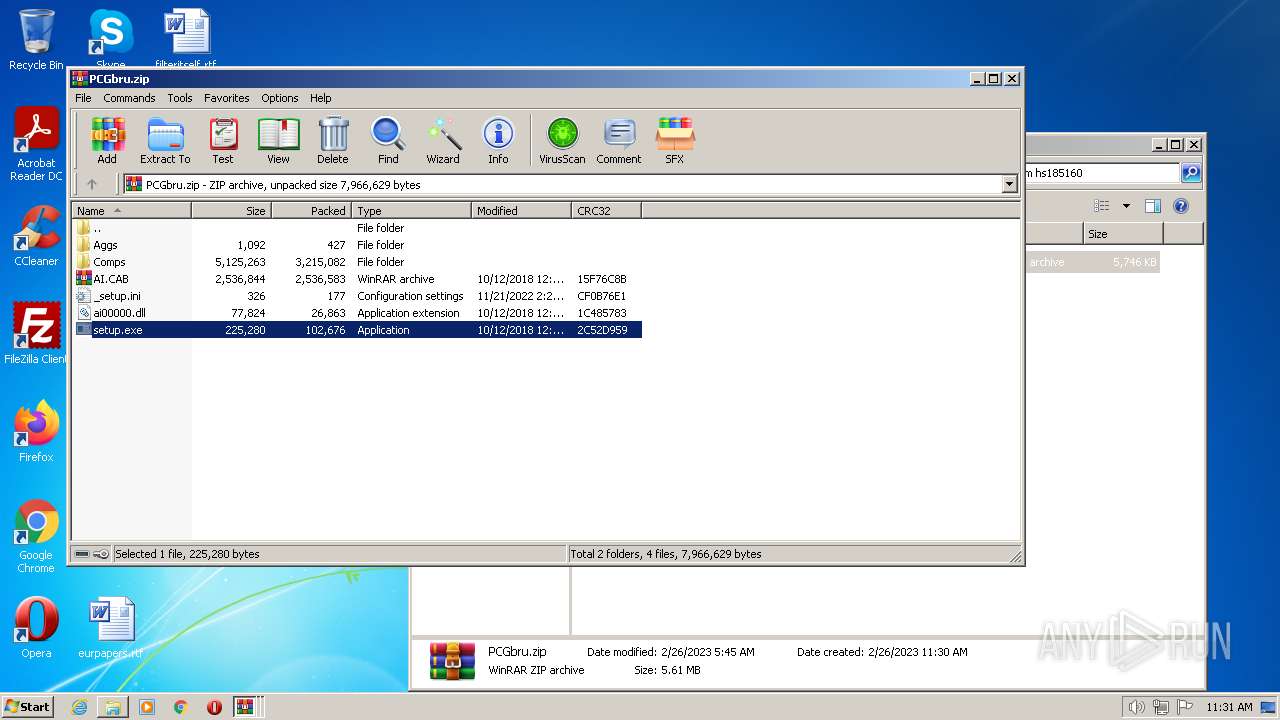Click the Start button
1280x720 pixels.
pyautogui.click(x=27, y=706)
